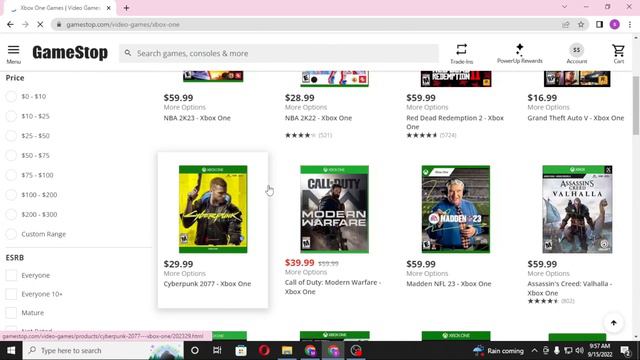Click the Madden NFL 23 cover image
This screenshot has width=640, height=360.
(456, 209)
